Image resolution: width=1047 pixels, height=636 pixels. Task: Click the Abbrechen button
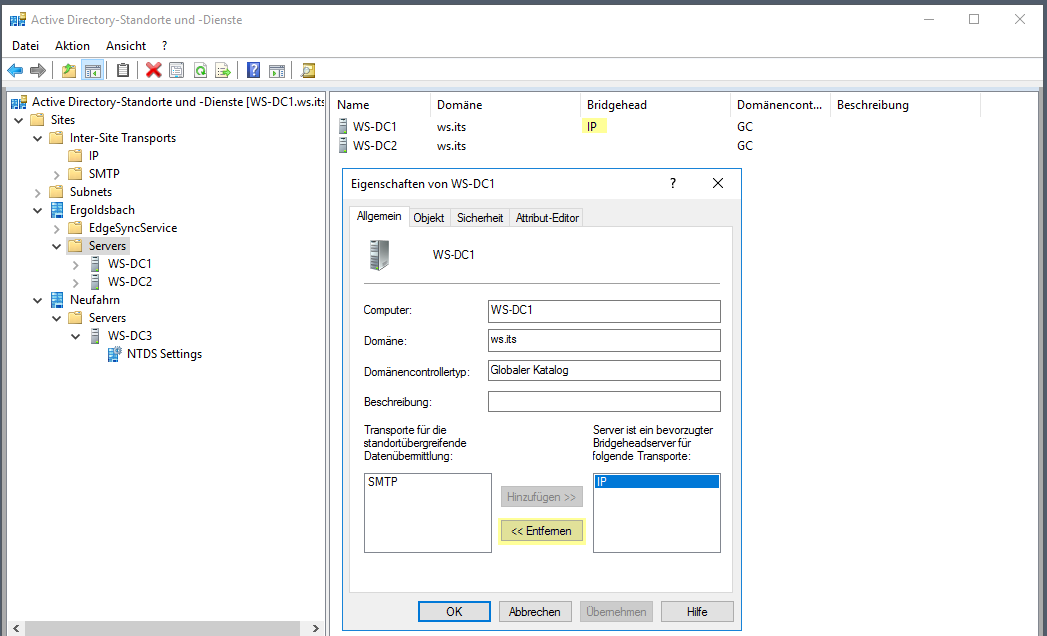(x=535, y=611)
